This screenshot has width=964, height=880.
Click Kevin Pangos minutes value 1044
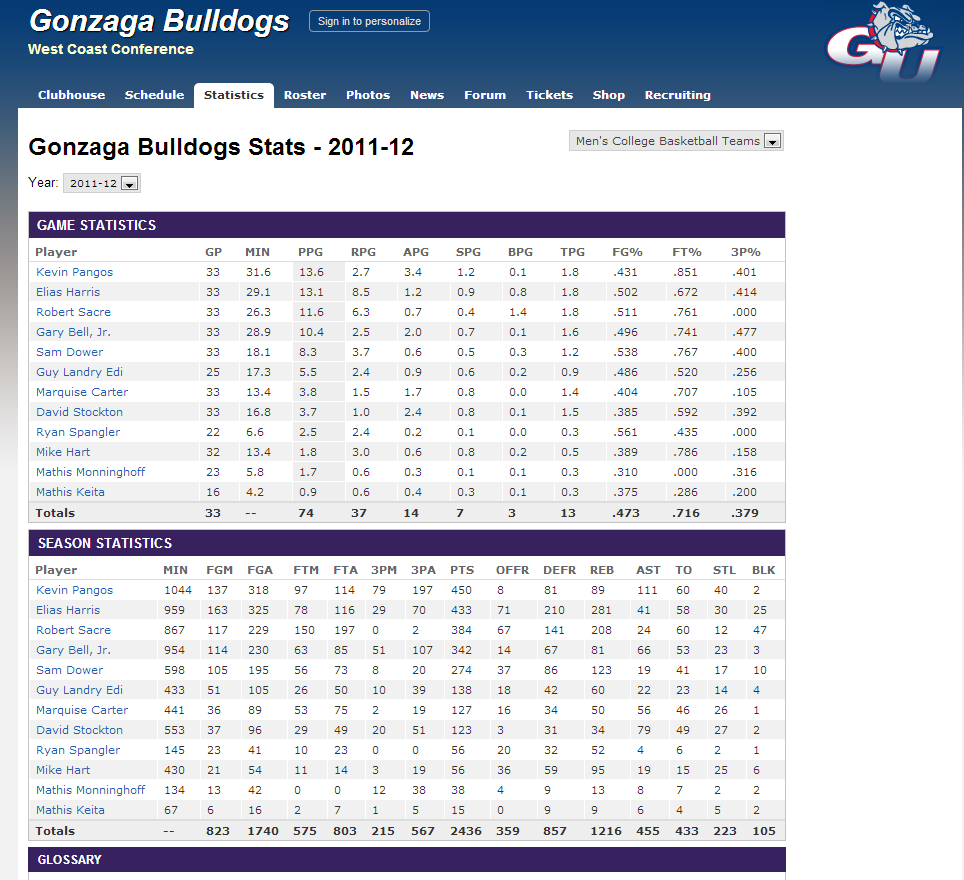pyautogui.click(x=178, y=590)
